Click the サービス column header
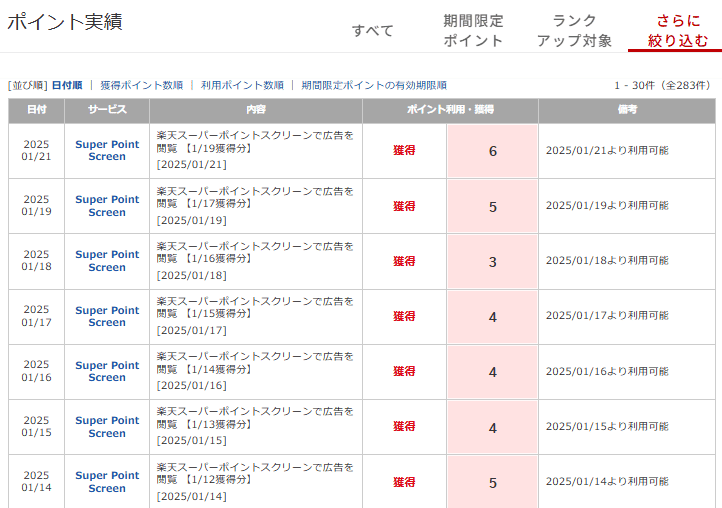Image resolution: width=722 pixels, height=508 pixels. tap(107, 110)
